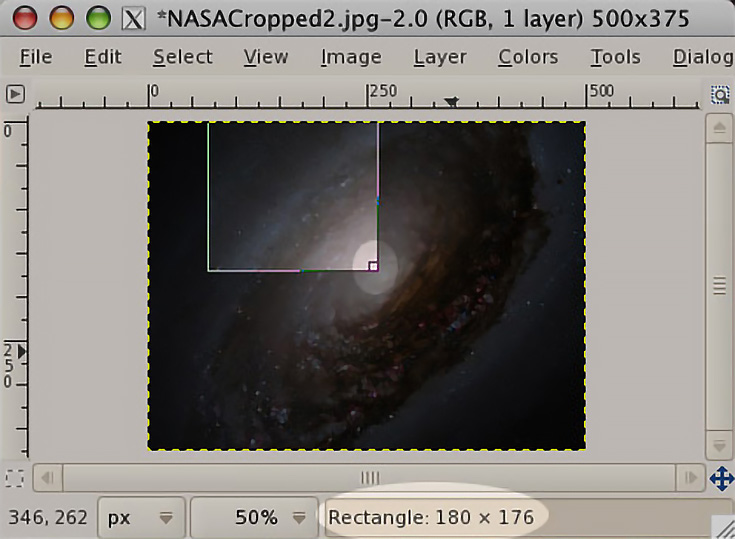Click the scroll up arrow button

(720, 127)
